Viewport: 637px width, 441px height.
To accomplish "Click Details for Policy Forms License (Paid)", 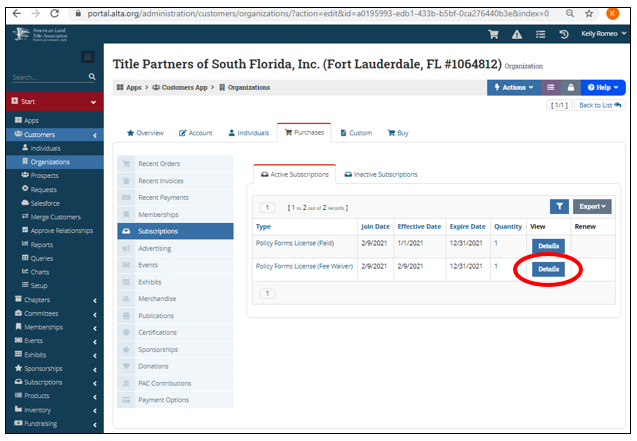I will click(548, 246).
